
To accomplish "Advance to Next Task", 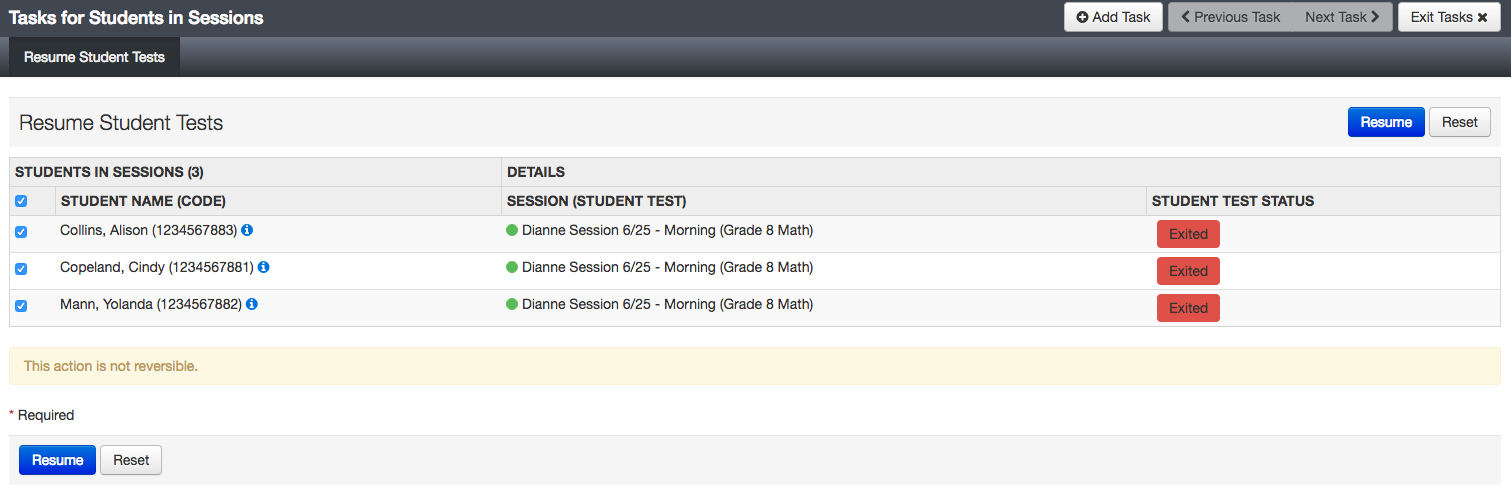I will (x=1342, y=17).
